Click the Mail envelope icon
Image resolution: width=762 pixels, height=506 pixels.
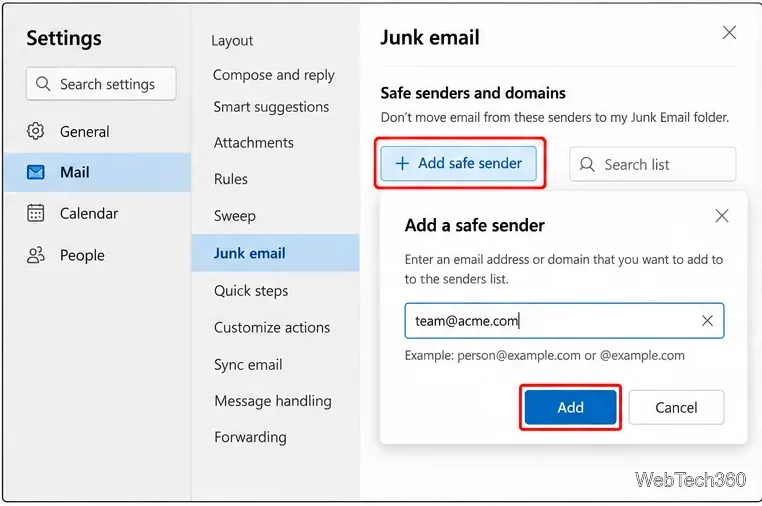(x=35, y=172)
